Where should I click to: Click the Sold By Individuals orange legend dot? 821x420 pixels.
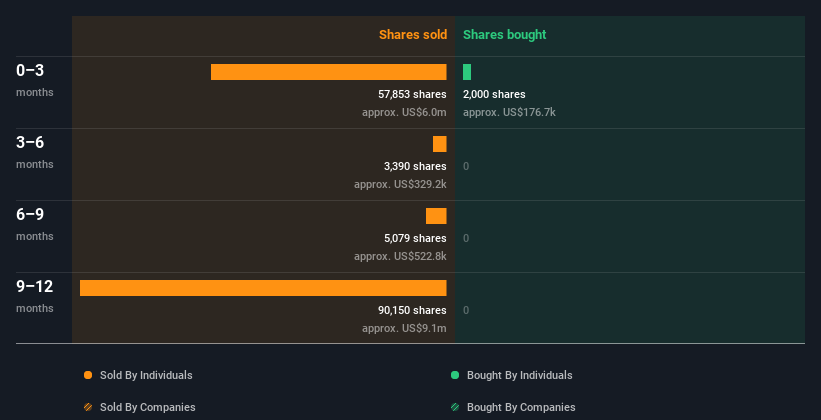coord(88,375)
